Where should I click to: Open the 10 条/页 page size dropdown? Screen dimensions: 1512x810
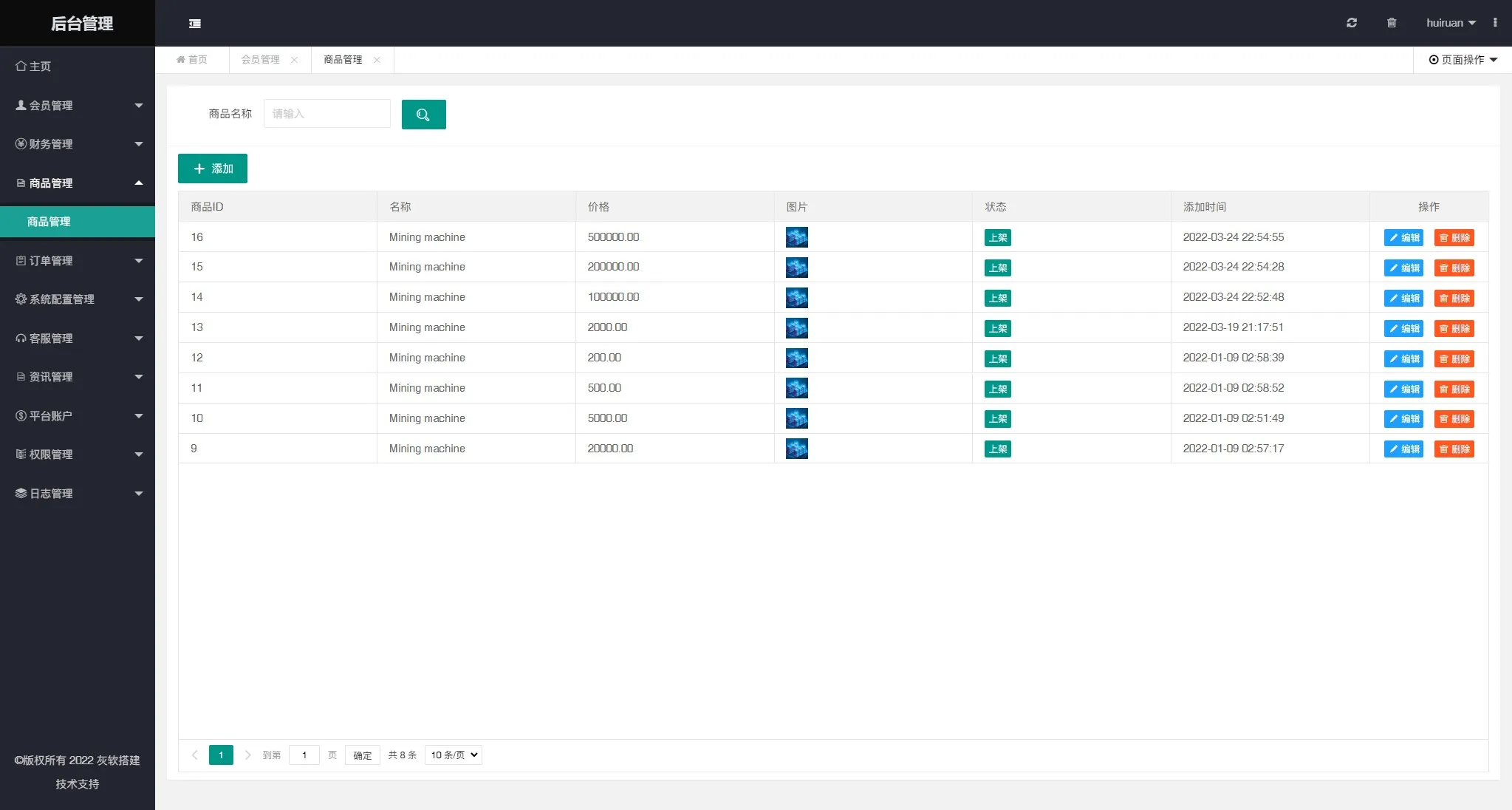(x=454, y=755)
